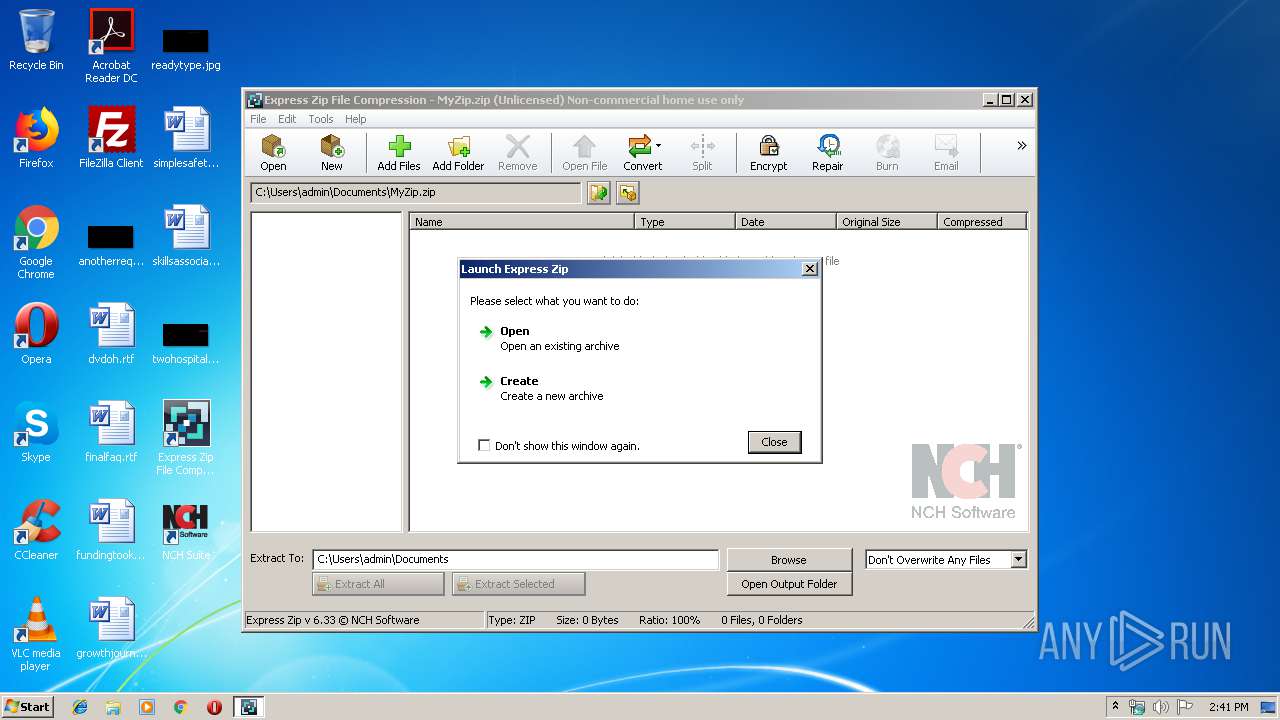Click the Extract All button
The image size is (1280, 720).
click(378, 584)
